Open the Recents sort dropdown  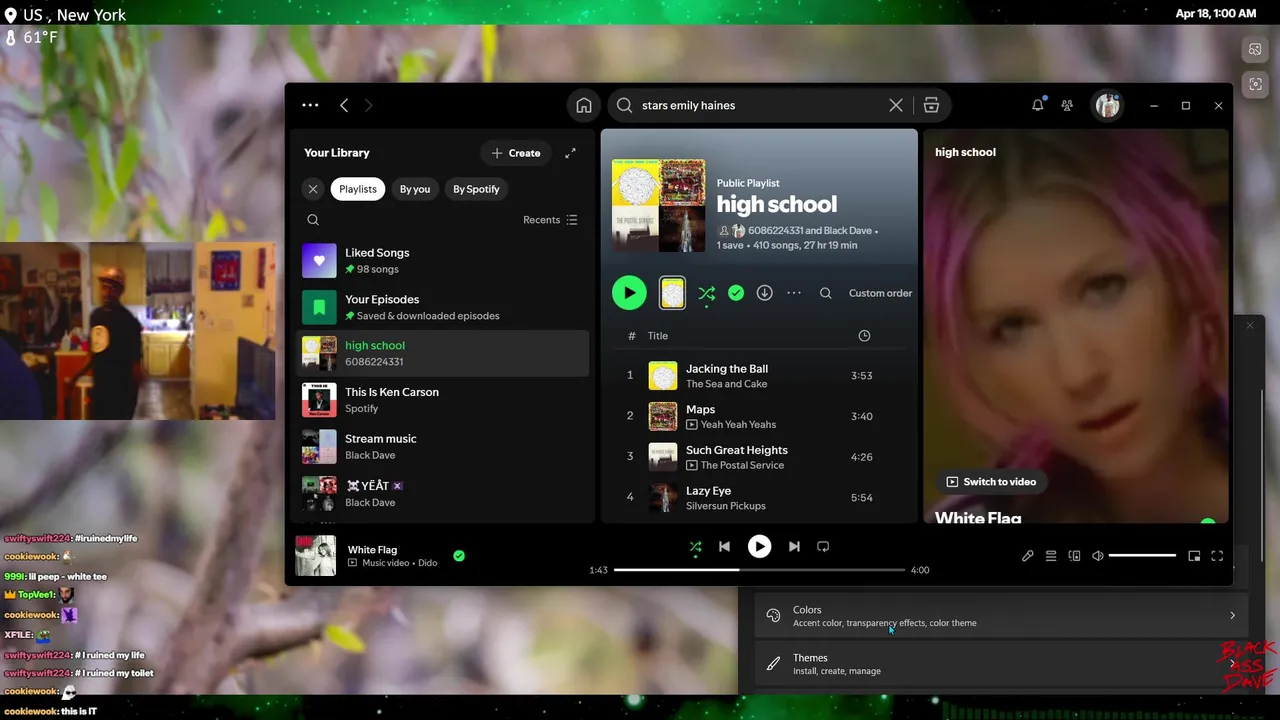pos(550,220)
